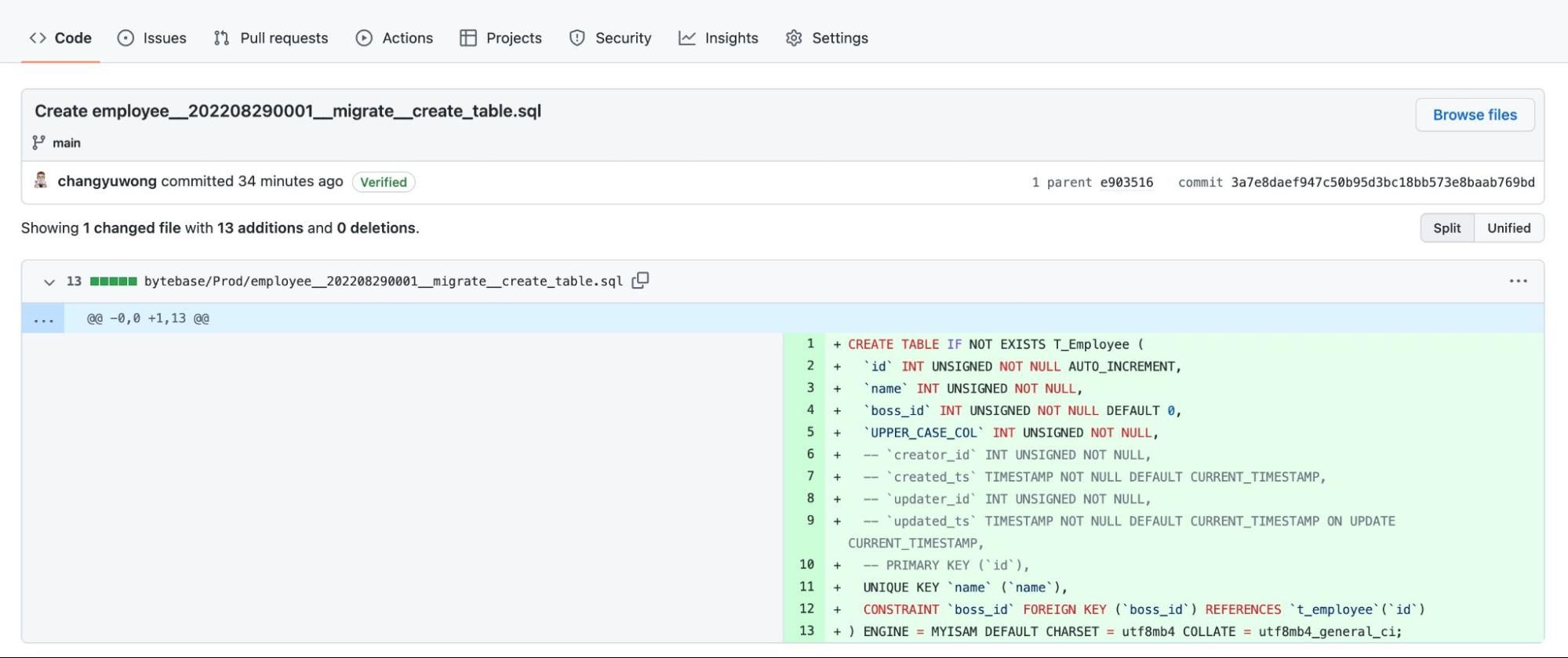Open the Projects tab
Screen dimensions: 1568x658
[500, 38]
